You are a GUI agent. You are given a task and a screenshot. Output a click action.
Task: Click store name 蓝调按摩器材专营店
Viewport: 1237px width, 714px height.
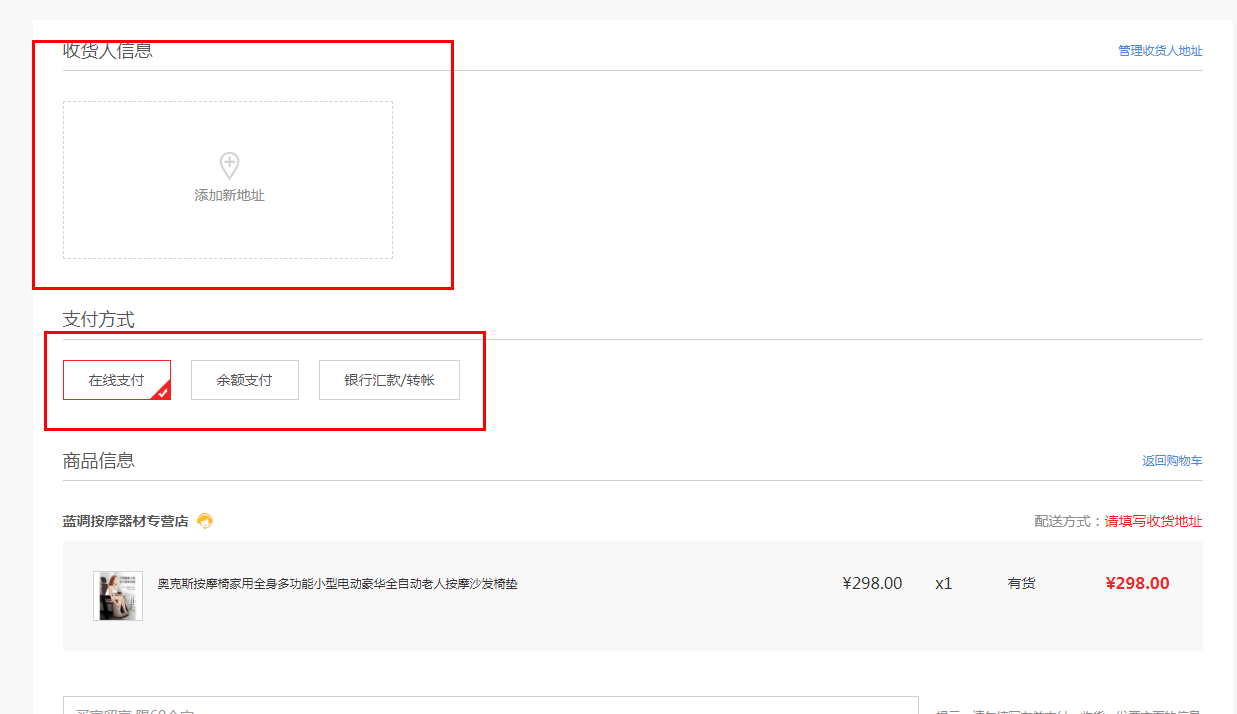125,521
